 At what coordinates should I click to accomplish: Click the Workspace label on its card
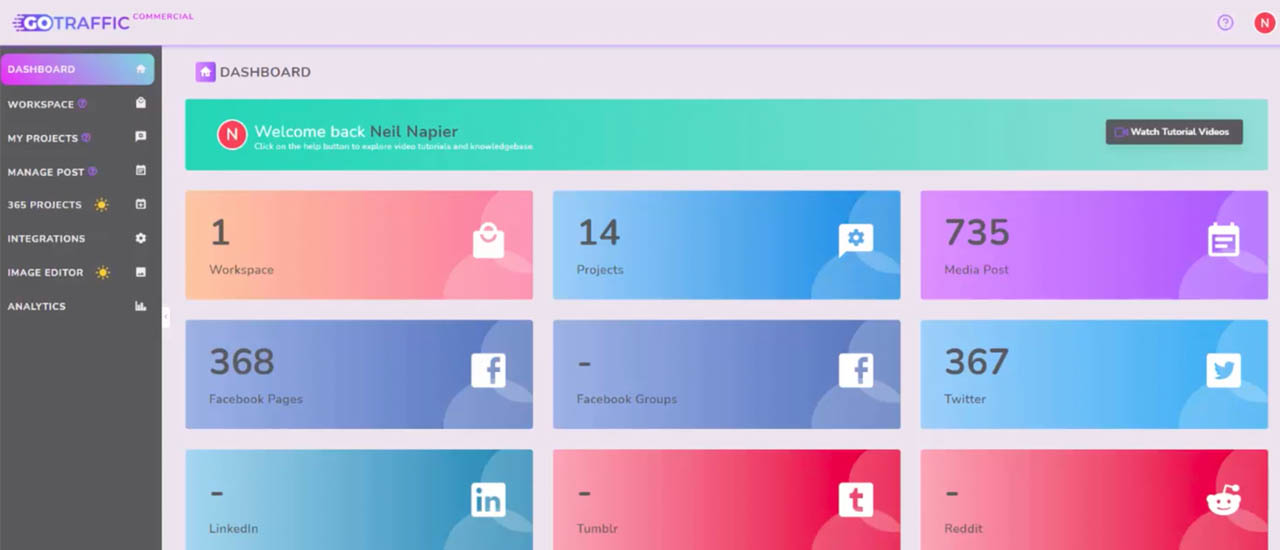tap(241, 270)
